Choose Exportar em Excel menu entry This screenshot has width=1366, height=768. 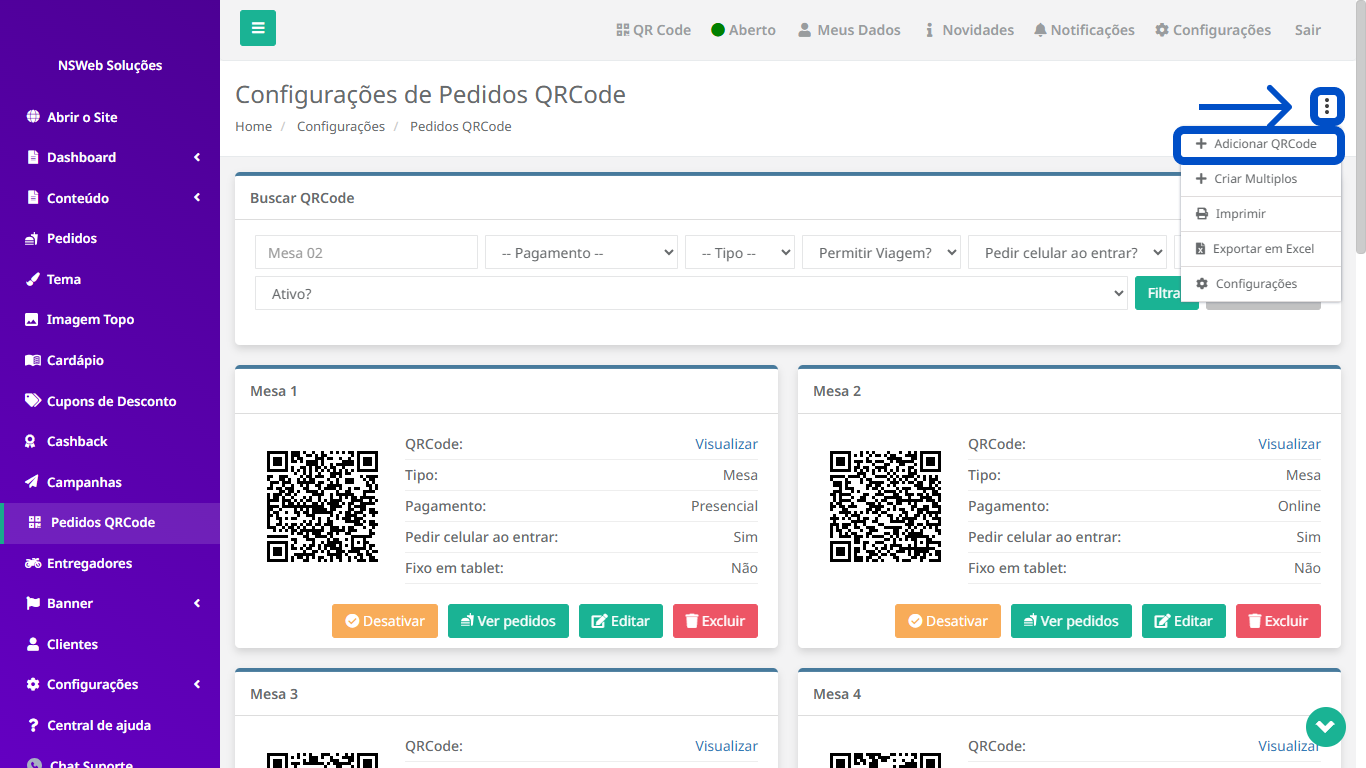point(1260,249)
